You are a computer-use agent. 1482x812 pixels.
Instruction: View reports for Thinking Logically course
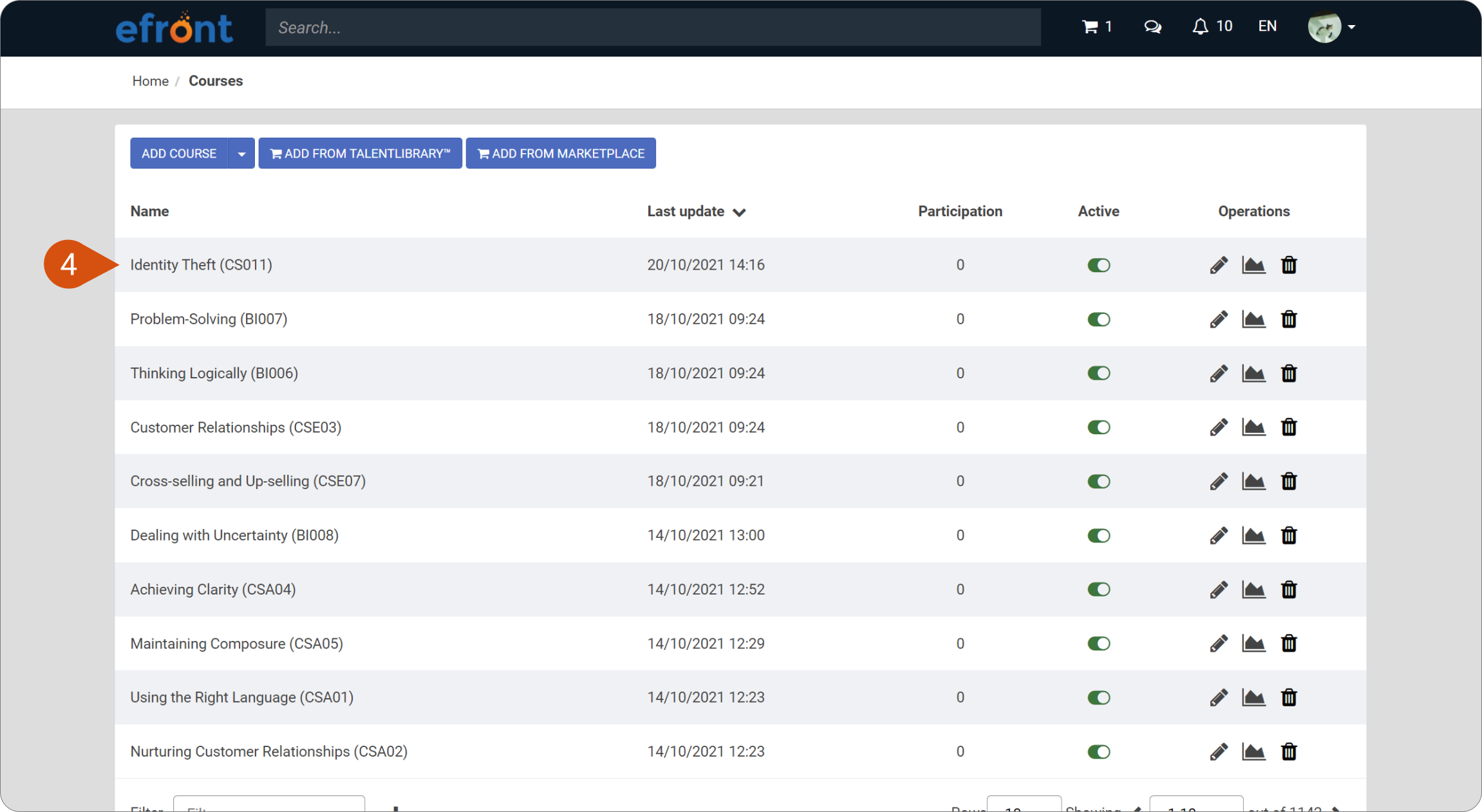[x=1253, y=373]
